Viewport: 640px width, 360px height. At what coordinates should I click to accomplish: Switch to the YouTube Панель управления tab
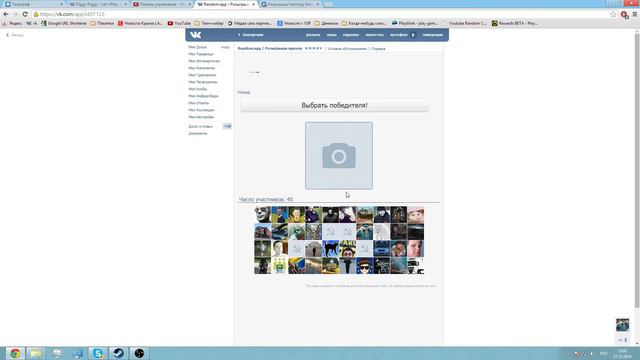tap(162, 4)
